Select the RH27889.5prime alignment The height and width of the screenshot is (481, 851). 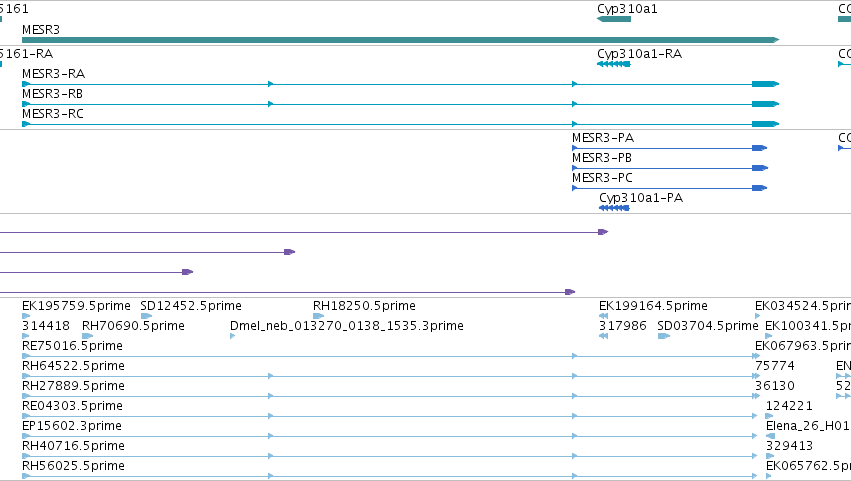point(391,396)
